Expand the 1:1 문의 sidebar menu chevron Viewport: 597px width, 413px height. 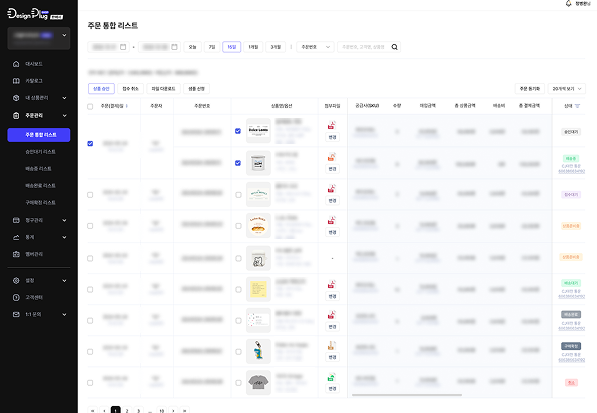click(x=64, y=314)
